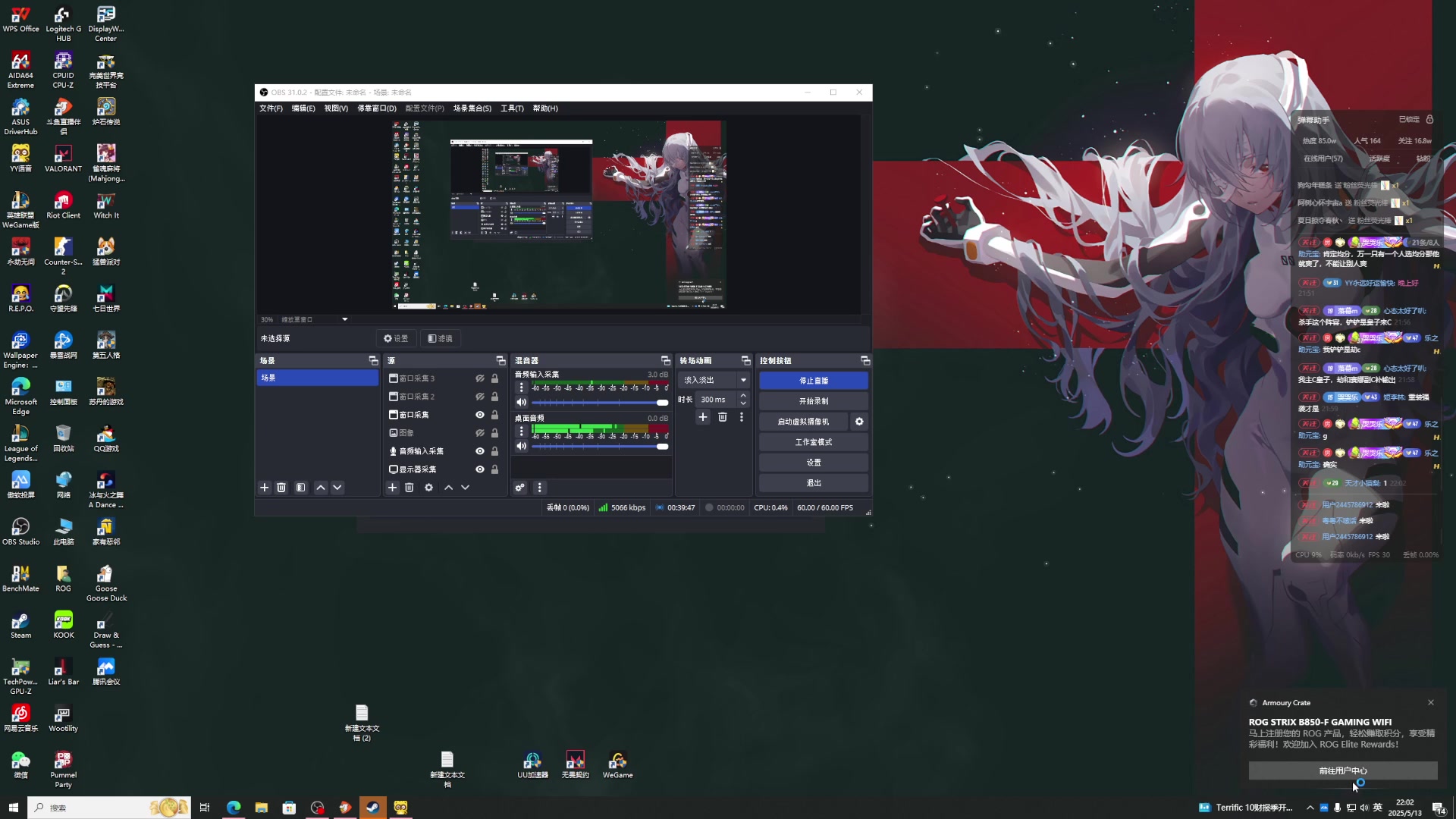Unlock the 显示器采集 source
This screenshot has width=1456, height=819.
495,469
